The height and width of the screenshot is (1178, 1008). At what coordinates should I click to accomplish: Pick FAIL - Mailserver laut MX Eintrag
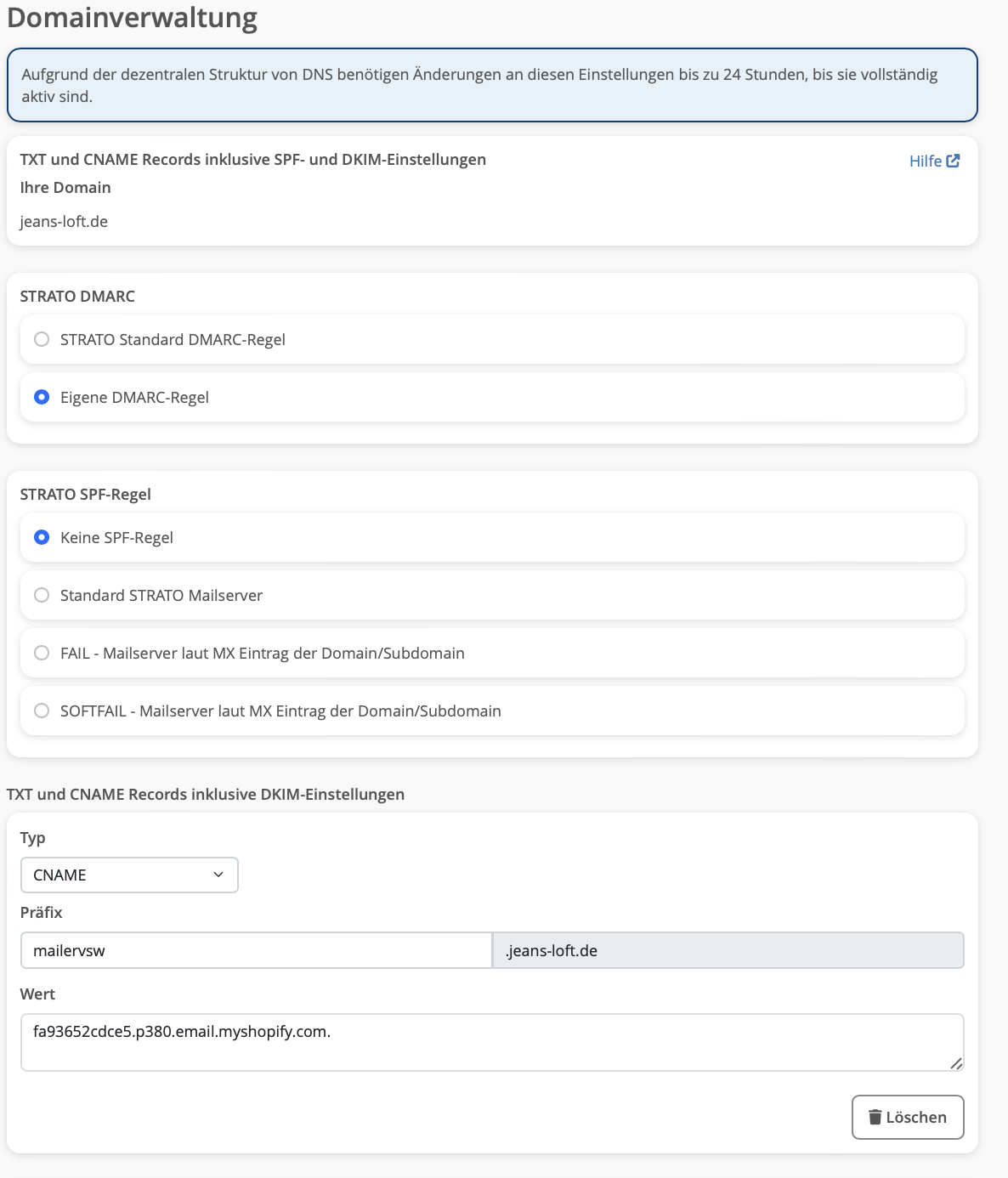[x=42, y=653]
